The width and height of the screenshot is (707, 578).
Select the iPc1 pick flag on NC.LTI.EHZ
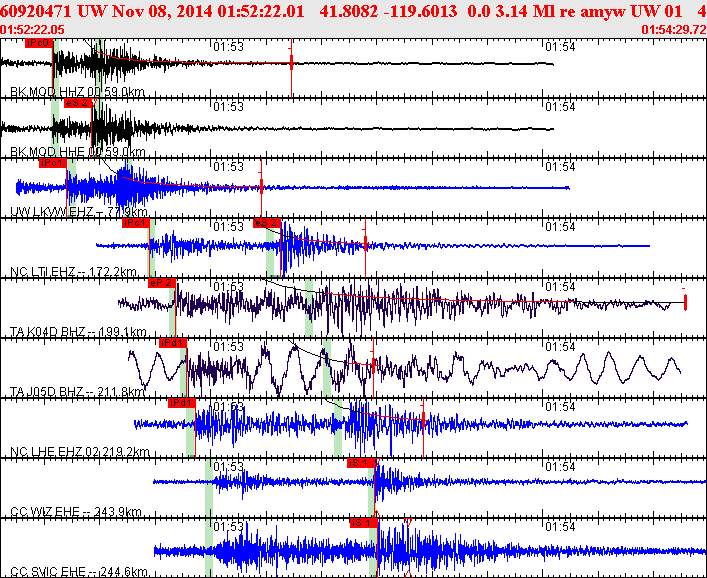tap(135, 223)
